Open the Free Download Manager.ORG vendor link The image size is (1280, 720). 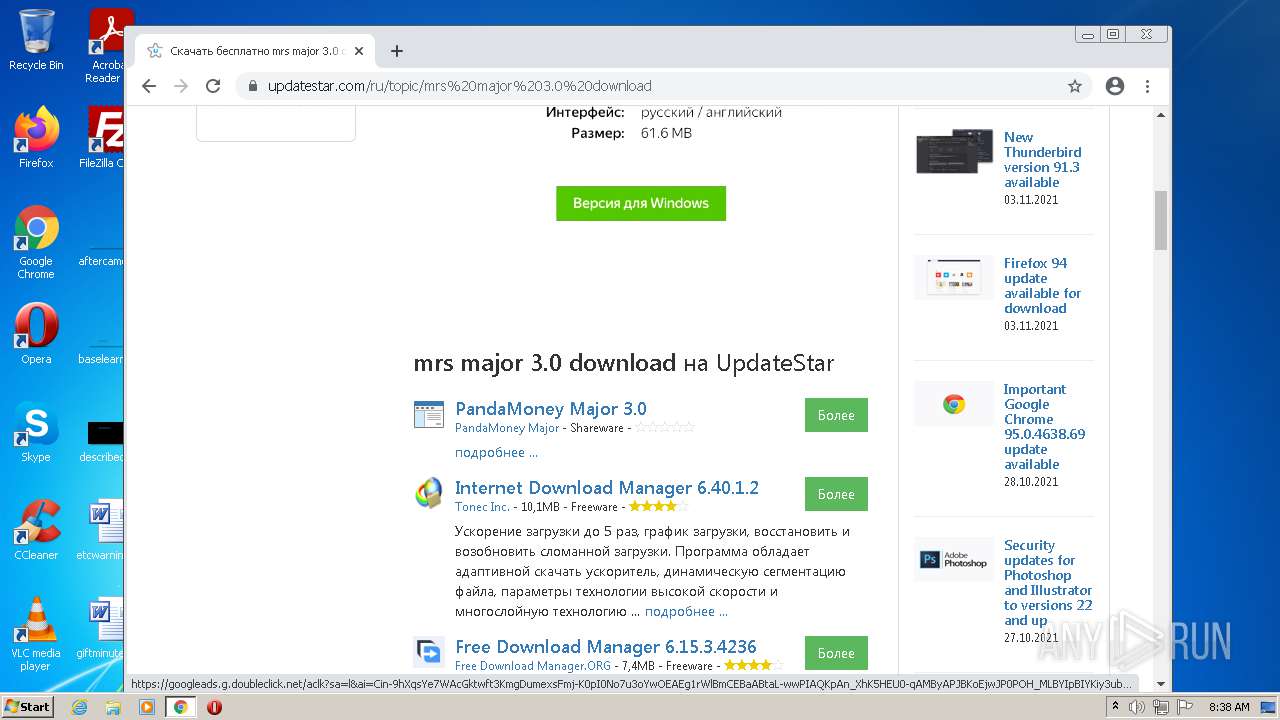click(x=533, y=666)
